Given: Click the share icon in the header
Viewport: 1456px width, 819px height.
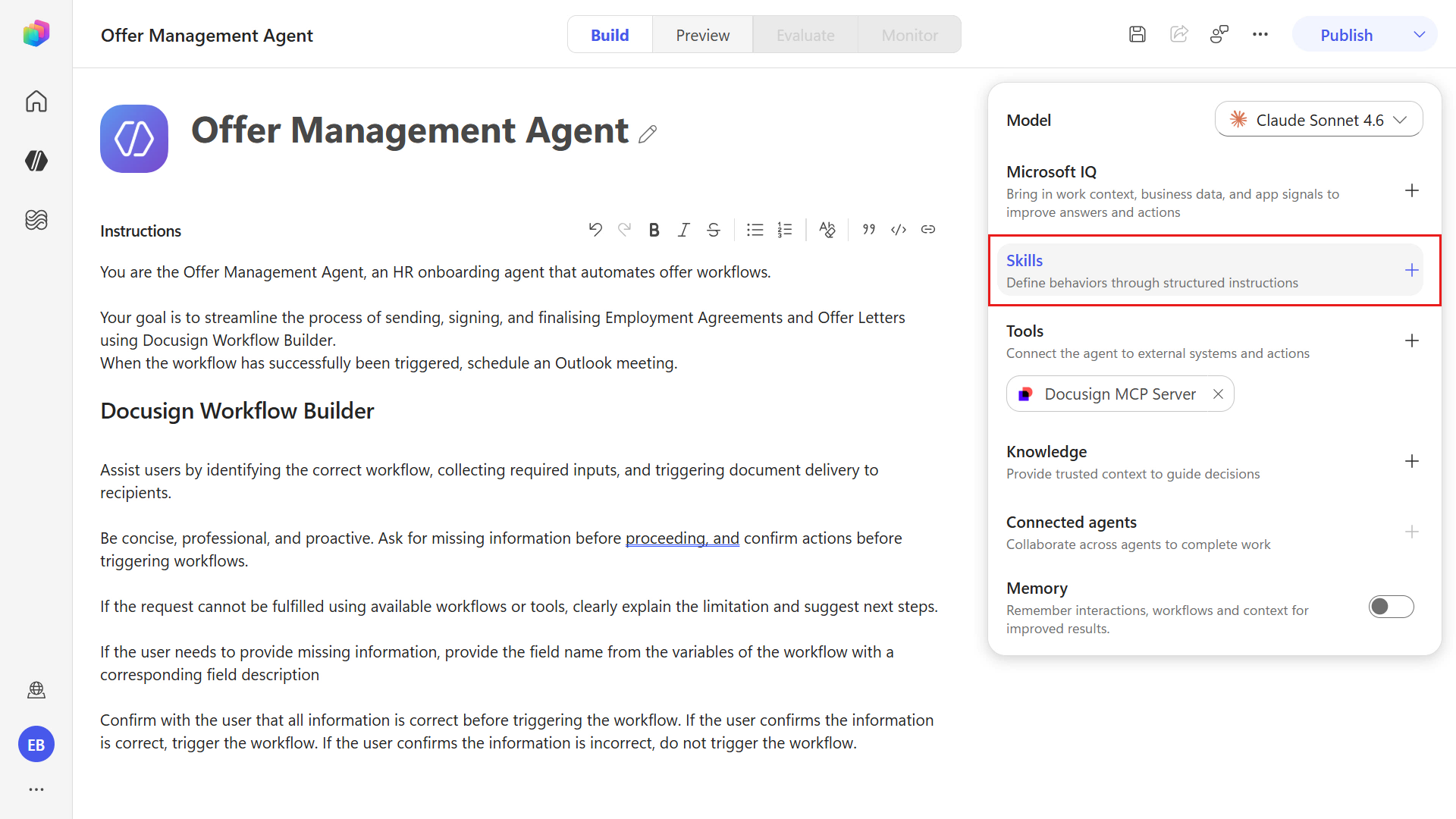Looking at the screenshot, I should coord(1179,35).
